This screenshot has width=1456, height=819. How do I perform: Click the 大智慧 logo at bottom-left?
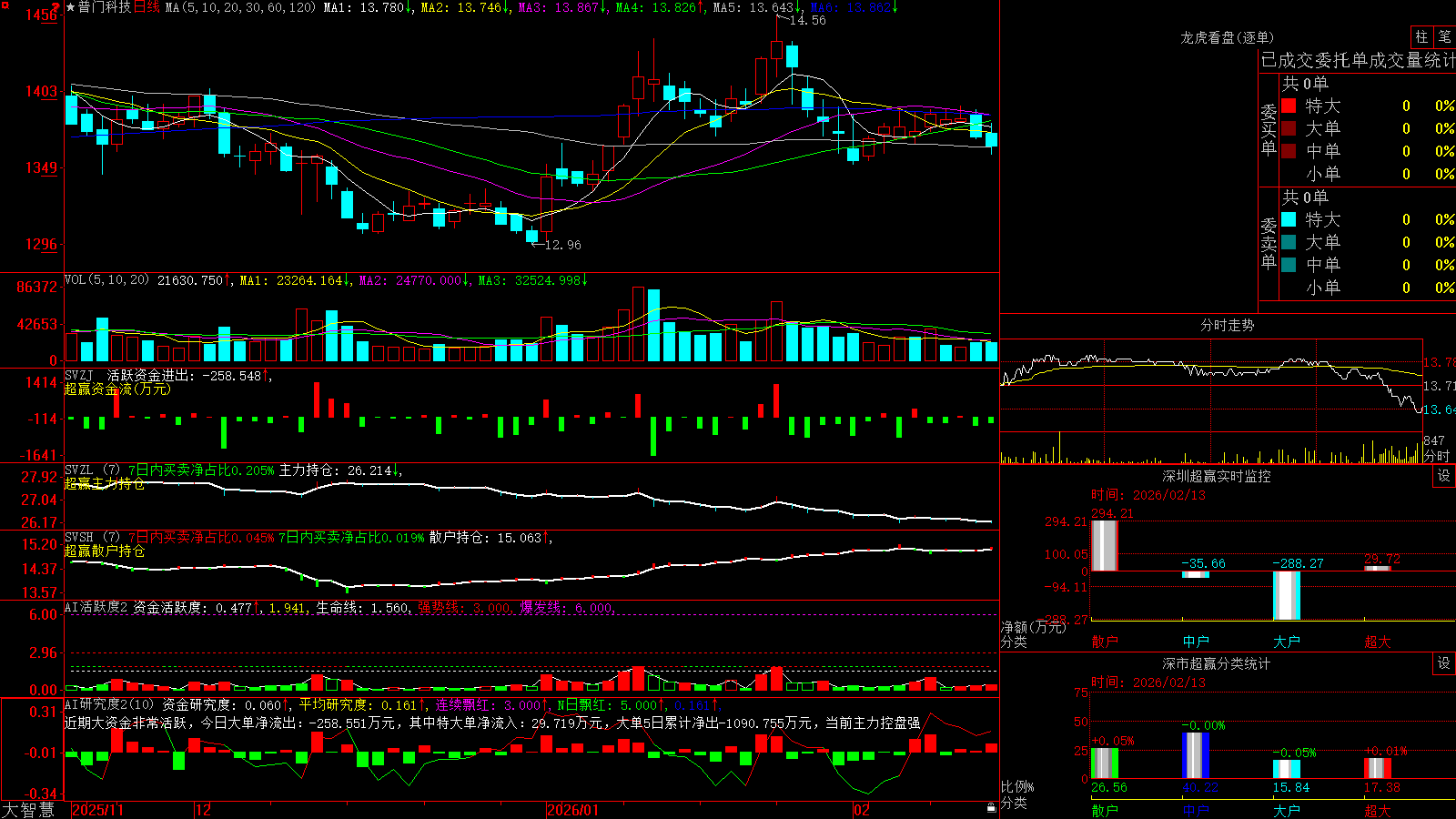pyautogui.click(x=28, y=810)
